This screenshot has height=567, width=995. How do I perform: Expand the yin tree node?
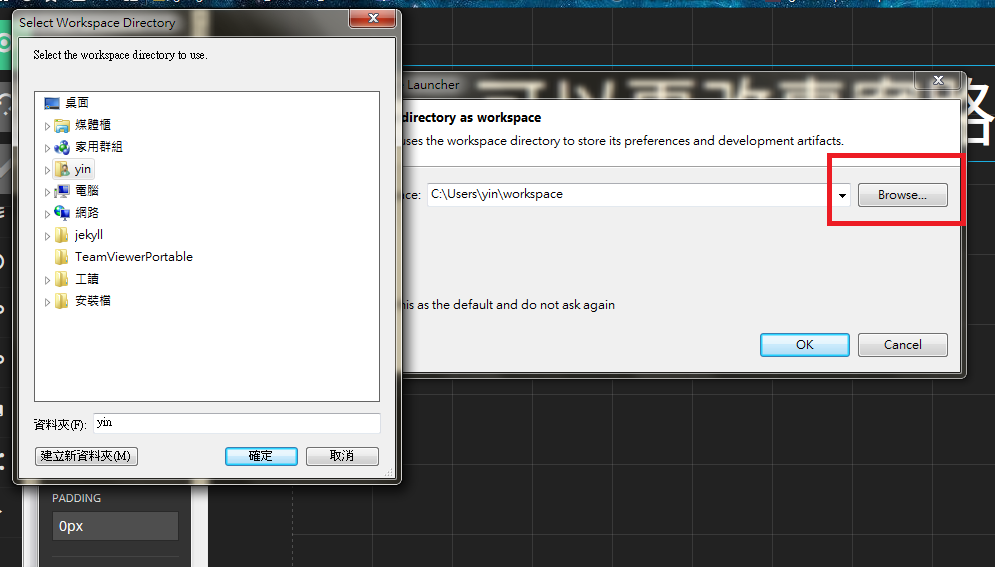click(x=47, y=170)
